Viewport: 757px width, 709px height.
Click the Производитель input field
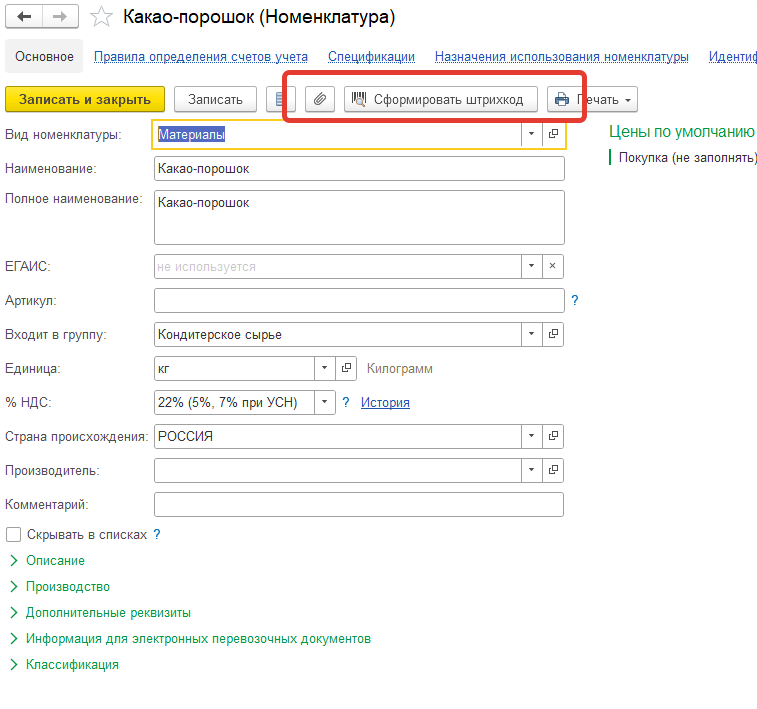(x=338, y=470)
